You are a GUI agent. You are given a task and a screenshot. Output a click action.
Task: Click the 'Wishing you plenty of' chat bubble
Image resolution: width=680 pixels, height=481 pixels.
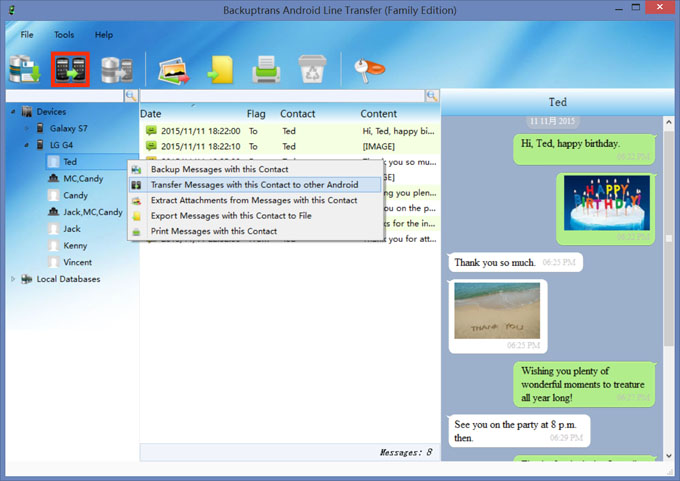pyautogui.click(x=584, y=384)
